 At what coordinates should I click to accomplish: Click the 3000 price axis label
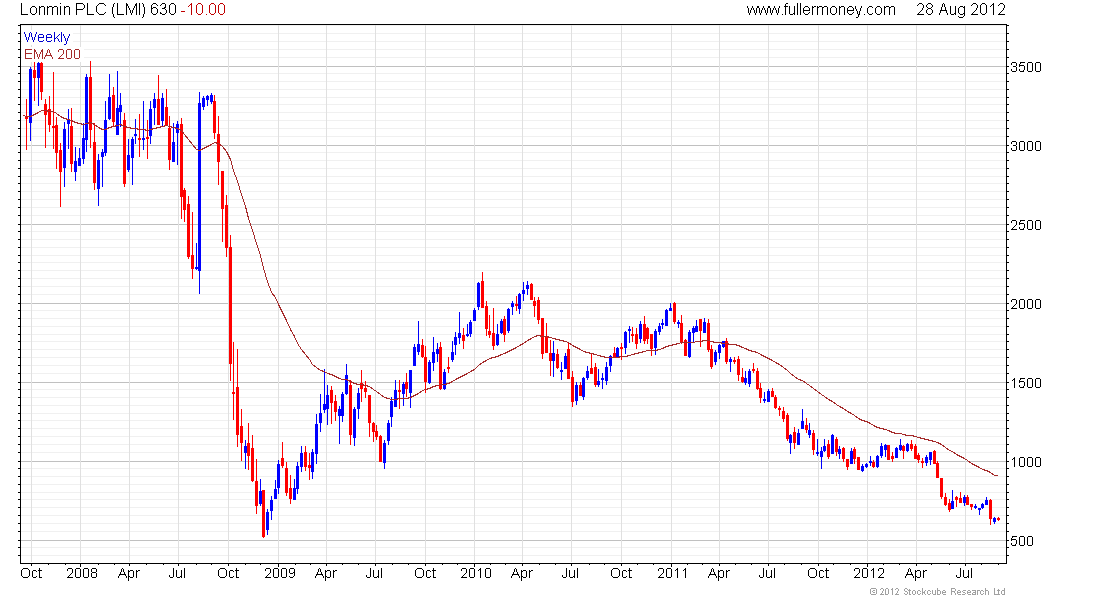(x=1026, y=147)
